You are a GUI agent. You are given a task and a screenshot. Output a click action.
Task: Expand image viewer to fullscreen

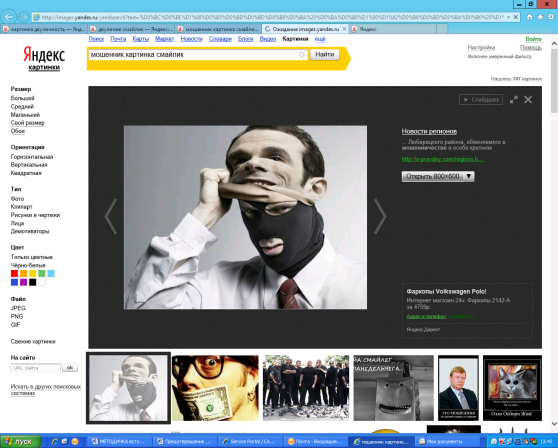[x=514, y=100]
